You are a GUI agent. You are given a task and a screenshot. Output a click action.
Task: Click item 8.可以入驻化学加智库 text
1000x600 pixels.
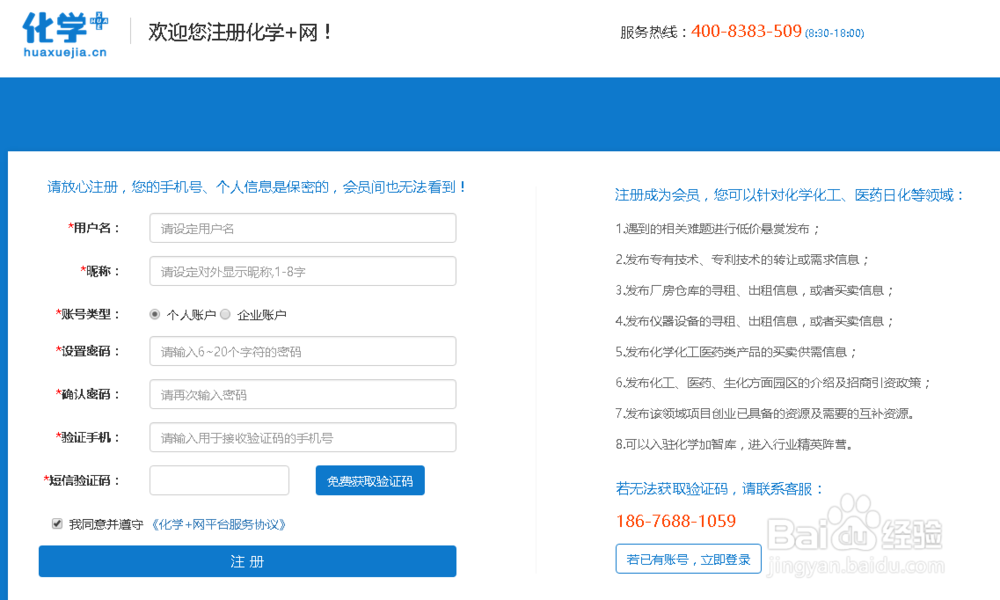pyautogui.click(x=734, y=444)
